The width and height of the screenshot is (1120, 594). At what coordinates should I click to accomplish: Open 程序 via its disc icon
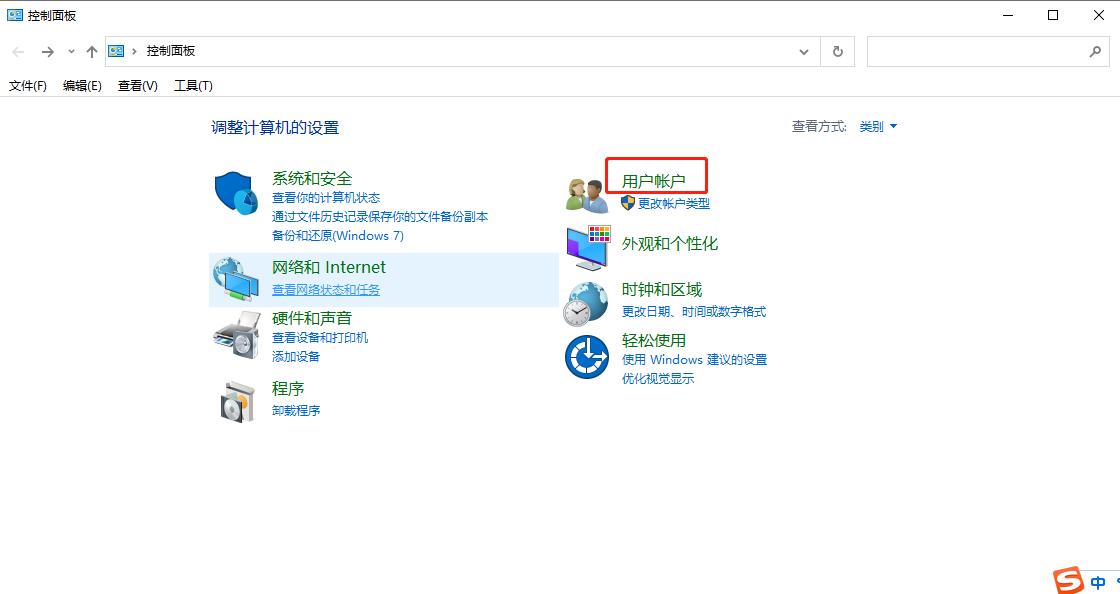pyautogui.click(x=236, y=401)
